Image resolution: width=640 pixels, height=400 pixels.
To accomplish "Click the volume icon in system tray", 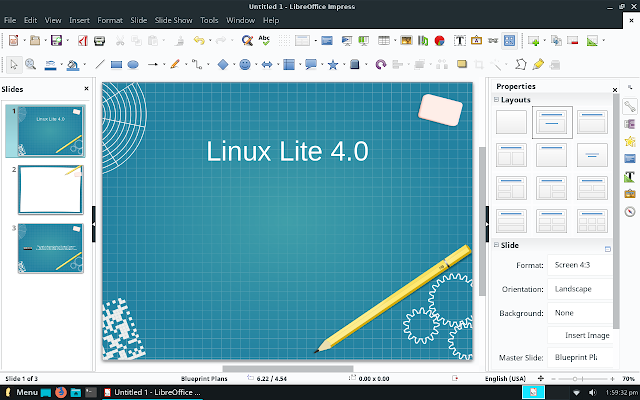I will pyautogui.click(x=593, y=393).
